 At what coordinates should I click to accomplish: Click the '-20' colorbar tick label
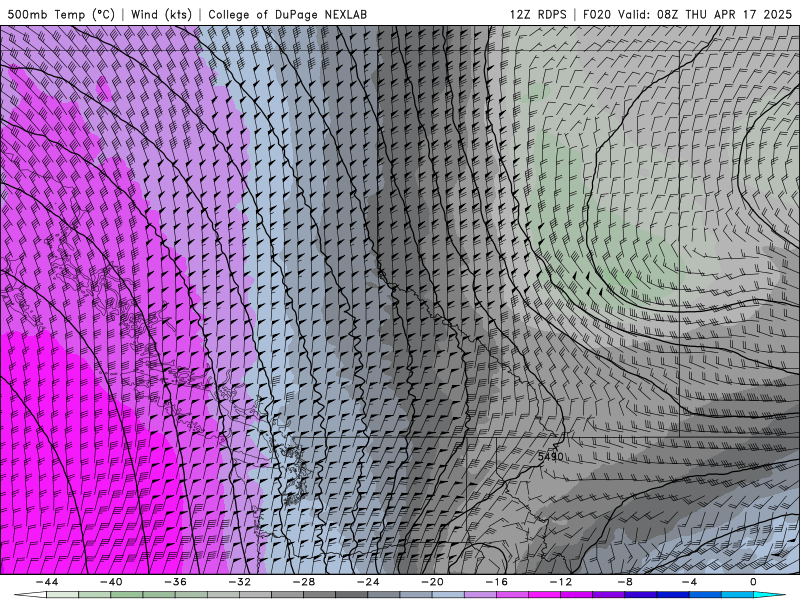click(x=432, y=582)
